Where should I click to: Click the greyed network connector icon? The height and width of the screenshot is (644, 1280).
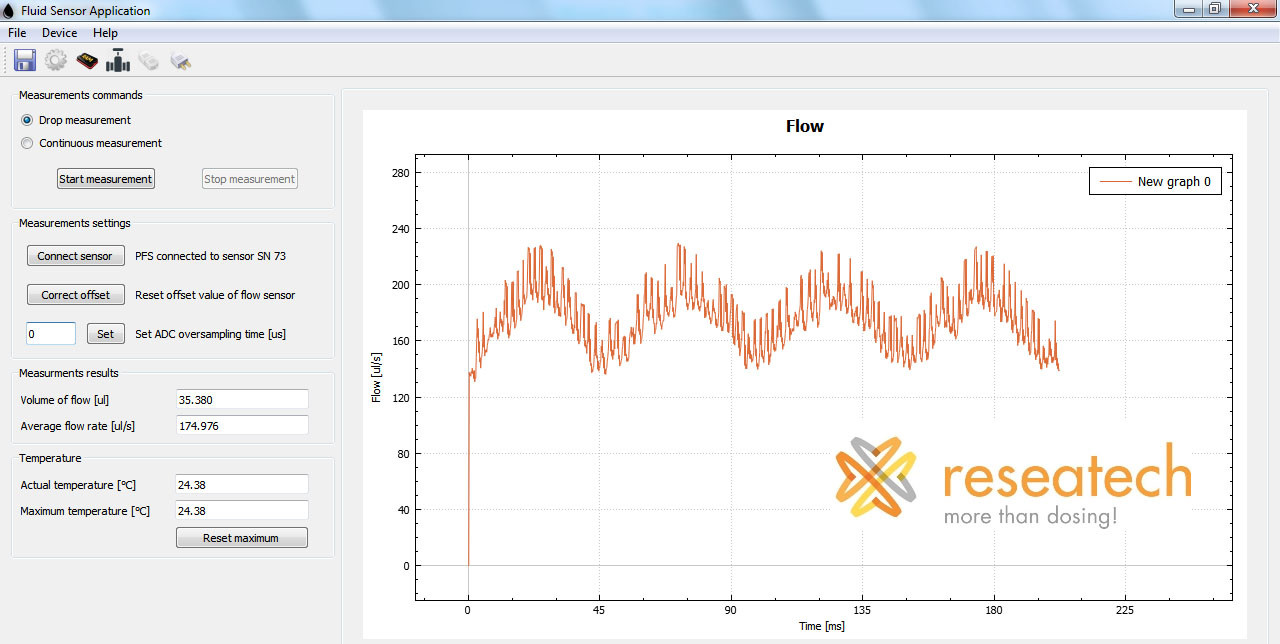149,61
